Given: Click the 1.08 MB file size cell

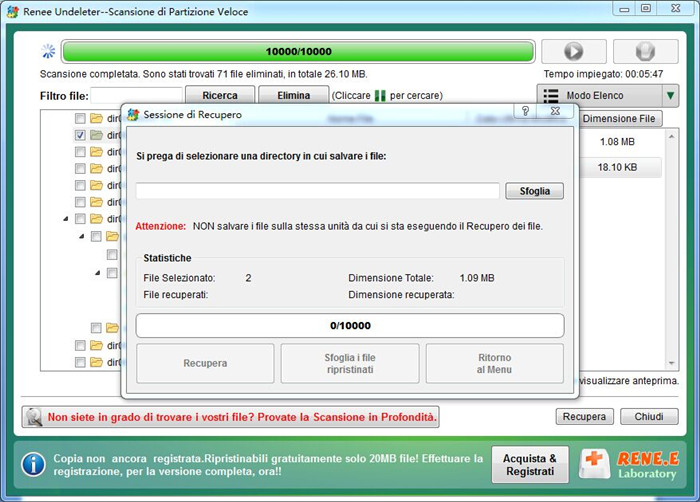Looking at the screenshot, I should click(617, 142).
